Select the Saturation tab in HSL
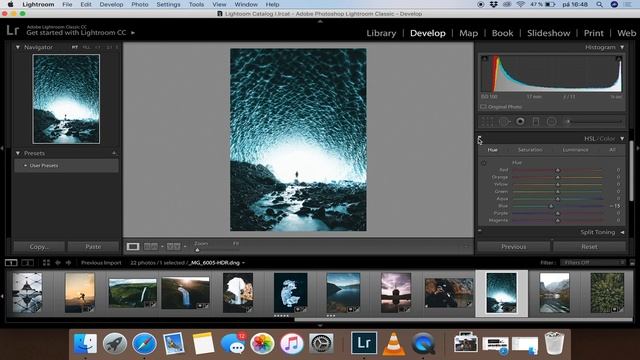640x360 pixels. pos(530,150)
